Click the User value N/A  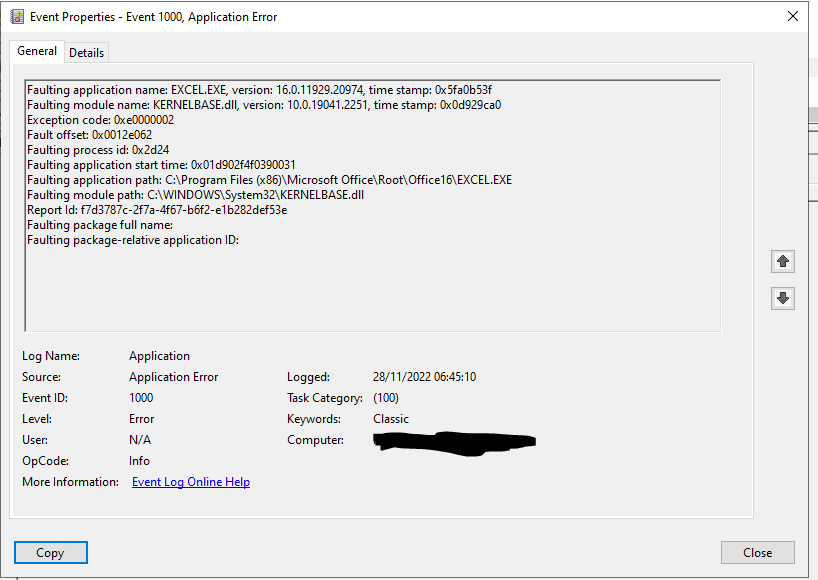(140, 440)
